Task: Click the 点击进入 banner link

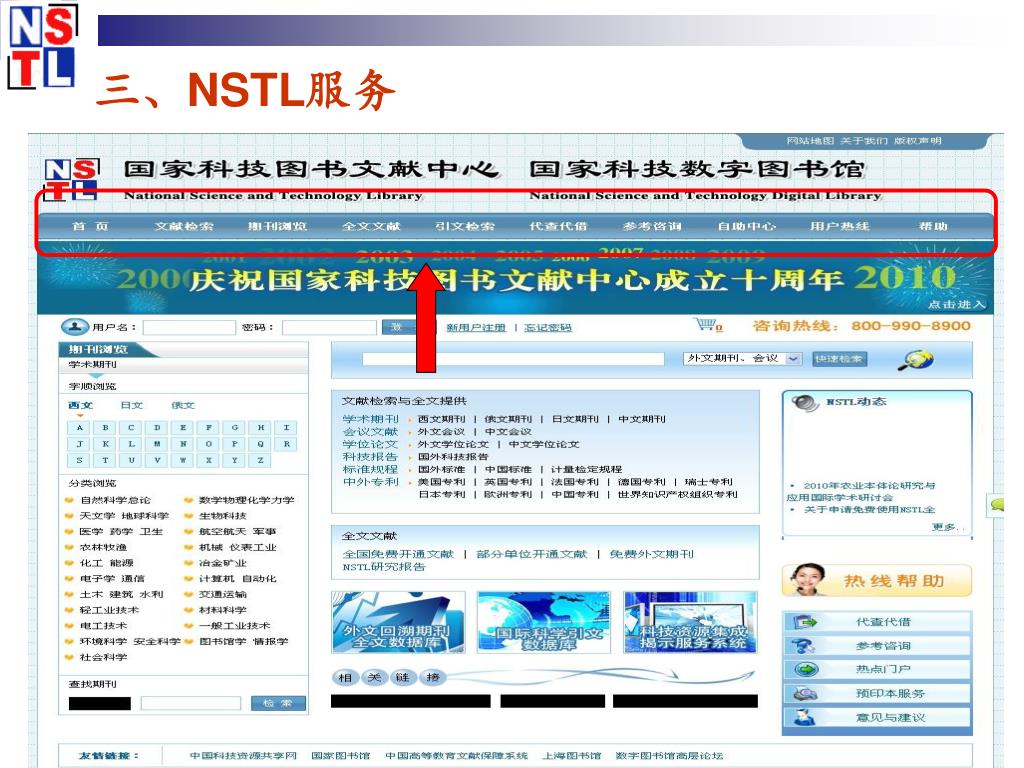Action: coord(956,305)
